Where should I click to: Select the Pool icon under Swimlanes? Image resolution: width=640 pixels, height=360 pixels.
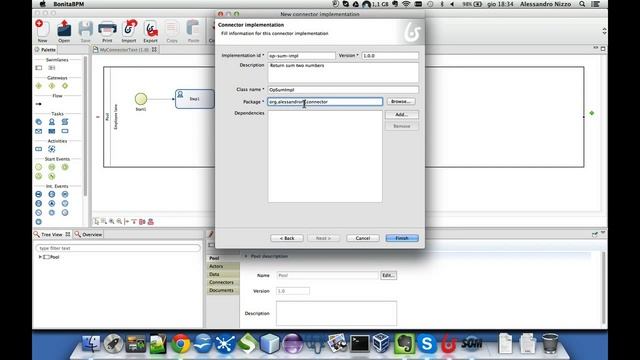(39, 68)
